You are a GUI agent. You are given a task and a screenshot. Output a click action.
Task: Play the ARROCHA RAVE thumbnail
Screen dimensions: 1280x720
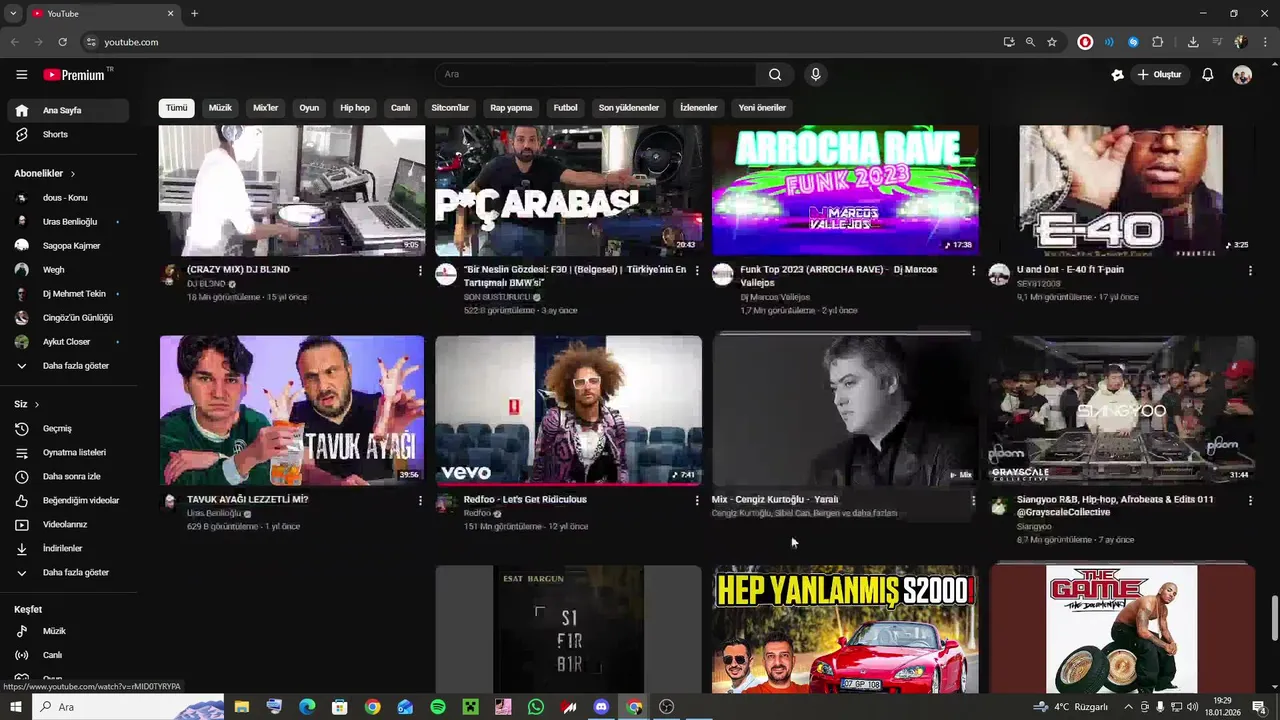(x=845, y=190)
